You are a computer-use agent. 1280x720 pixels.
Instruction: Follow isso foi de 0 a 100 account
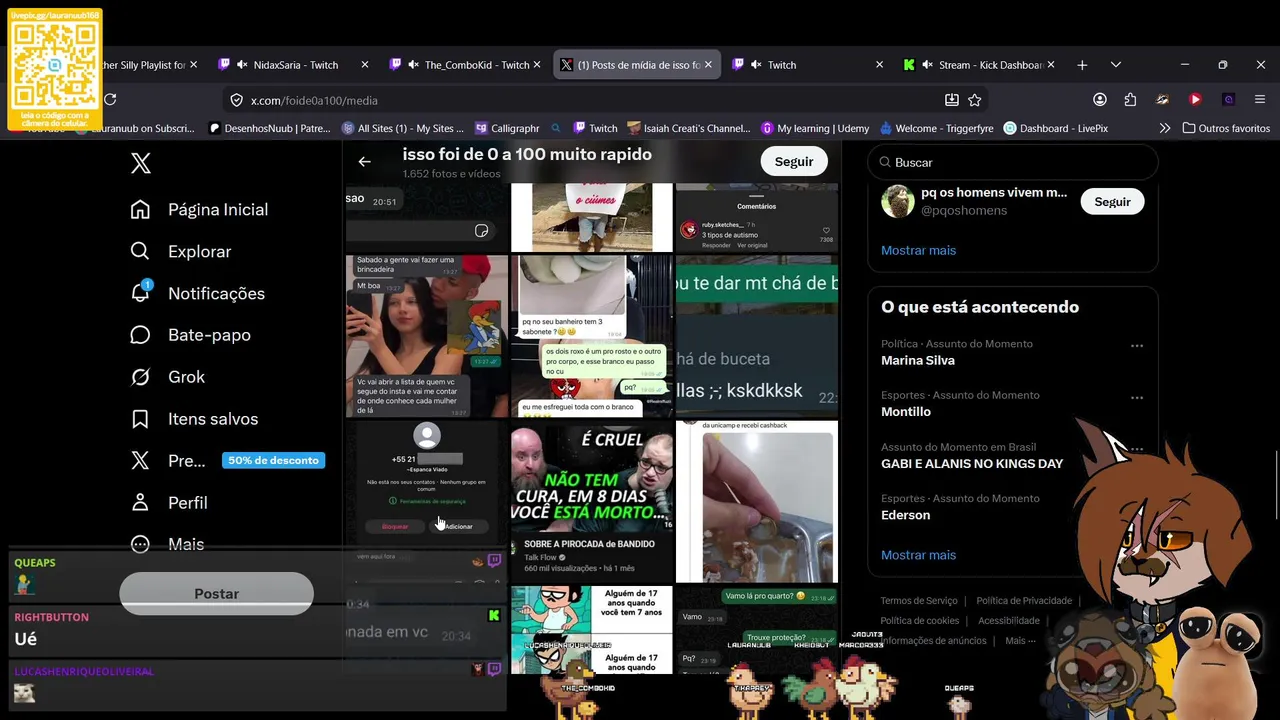(794, 161)
